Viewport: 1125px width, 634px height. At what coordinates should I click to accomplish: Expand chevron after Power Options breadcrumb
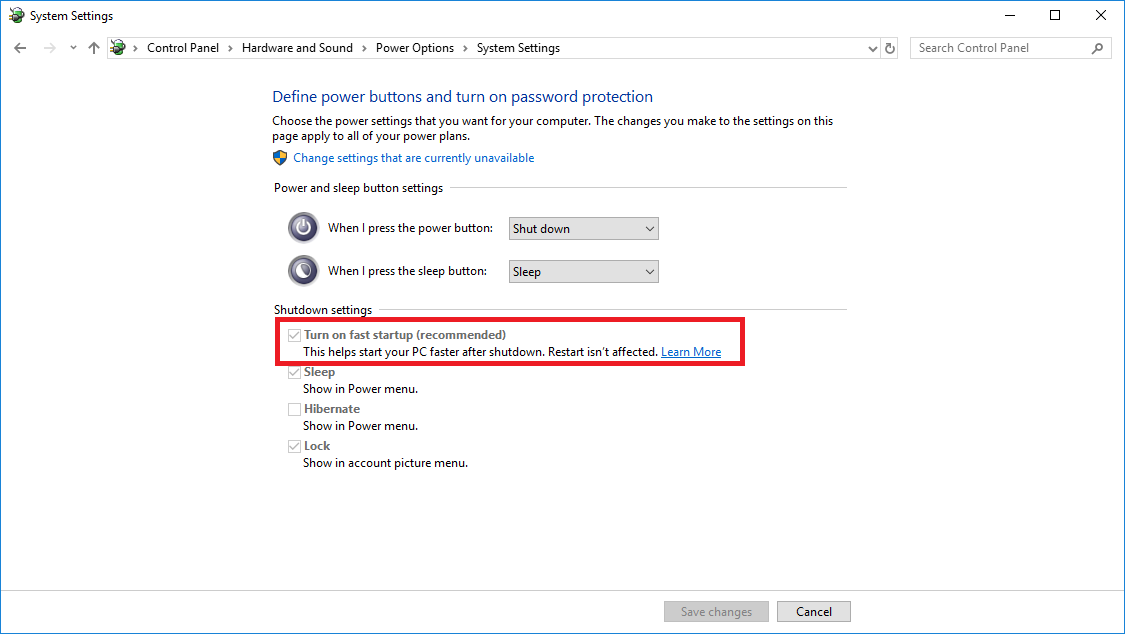pos(466,48)
